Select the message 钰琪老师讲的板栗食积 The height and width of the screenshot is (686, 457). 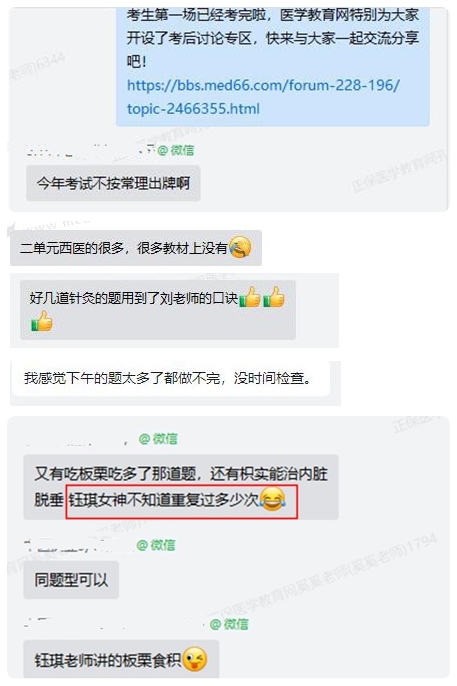click(x=121, y=659)
